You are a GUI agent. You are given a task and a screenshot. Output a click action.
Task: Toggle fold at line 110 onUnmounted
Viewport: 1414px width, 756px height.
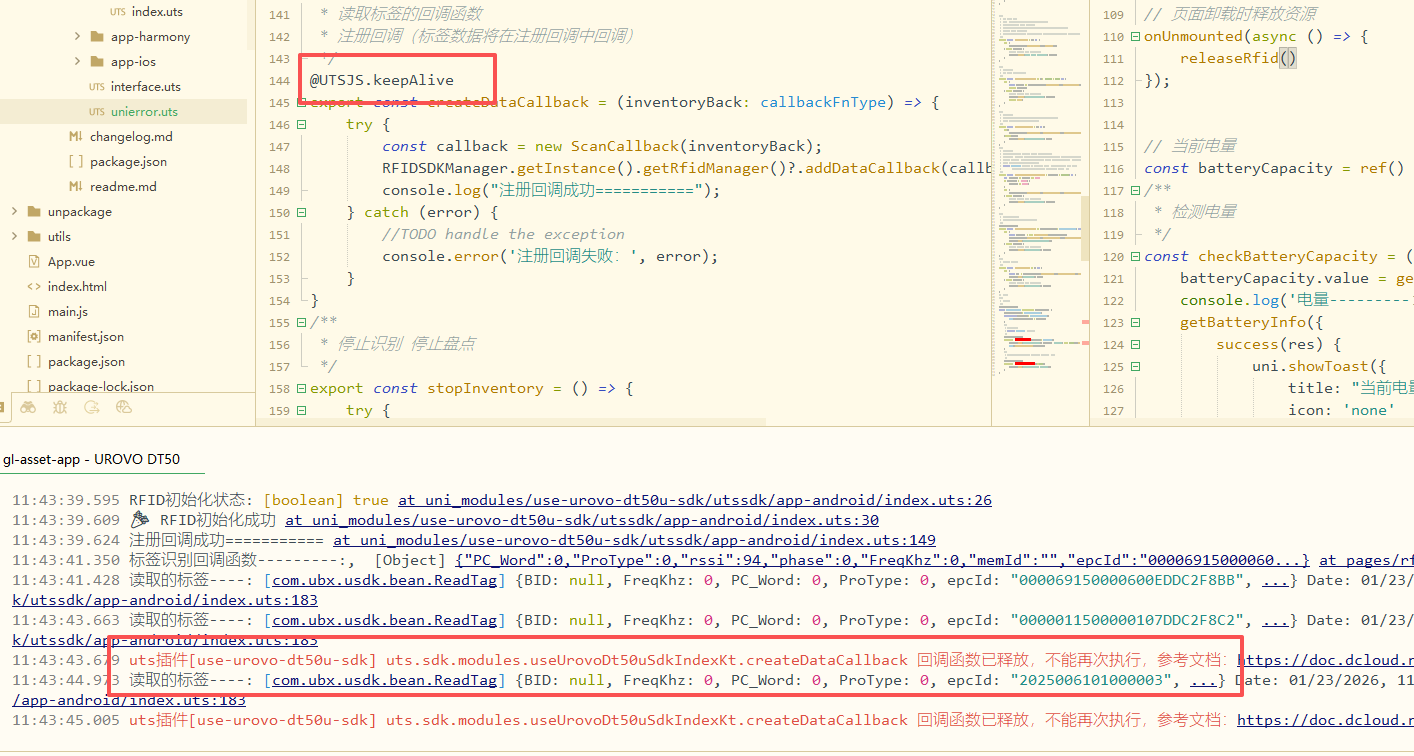click(x=1135, y=37)
